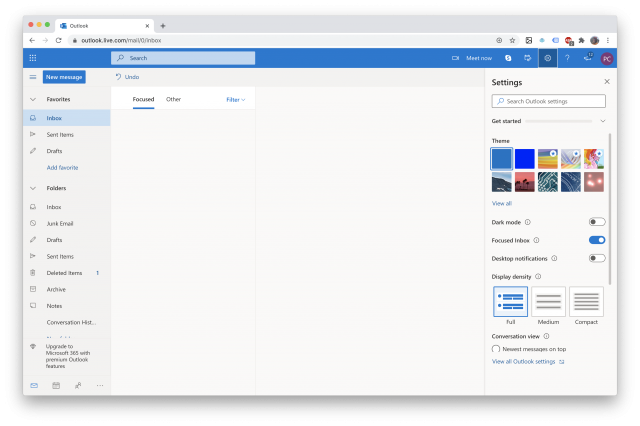
Task: Open the Filter dropdown
Action: [236, 100]
